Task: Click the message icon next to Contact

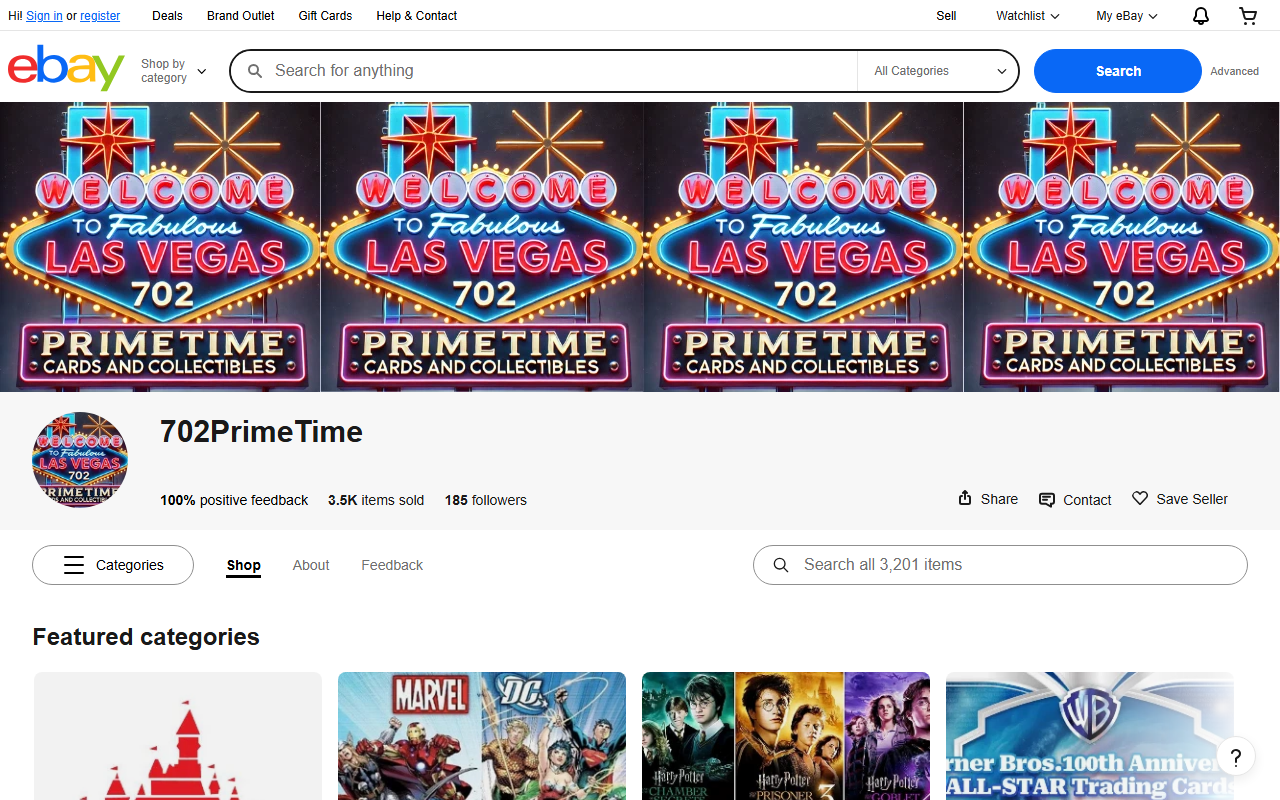Action: [x=1047, y=499]
